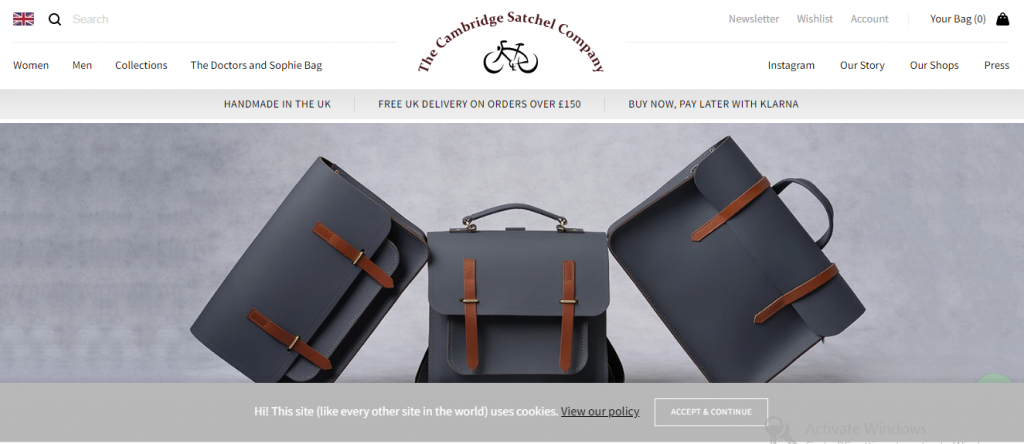Open the Our Story page
This screenshot has width=1024, height=444.
click(862, 65)
